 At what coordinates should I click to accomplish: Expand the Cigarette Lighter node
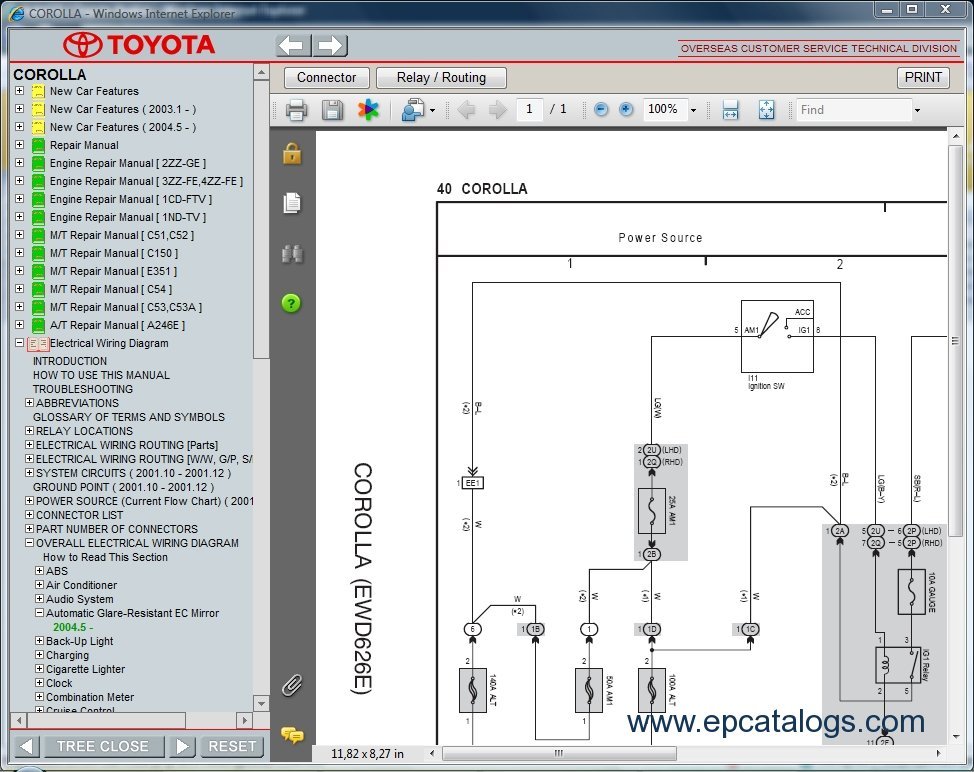point(39,669)
